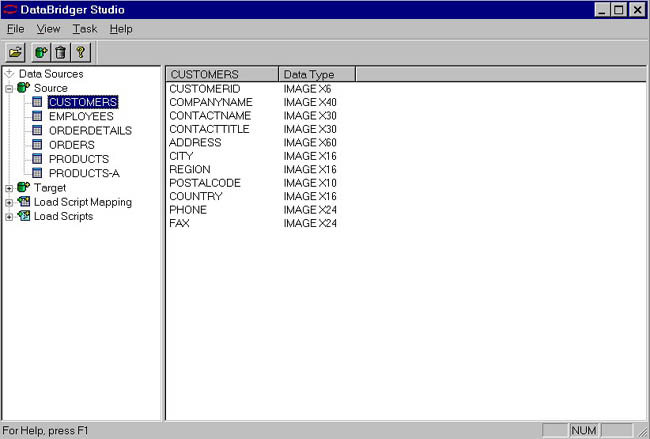
Task: Click the Target database icon
Action: click(24, 187)
